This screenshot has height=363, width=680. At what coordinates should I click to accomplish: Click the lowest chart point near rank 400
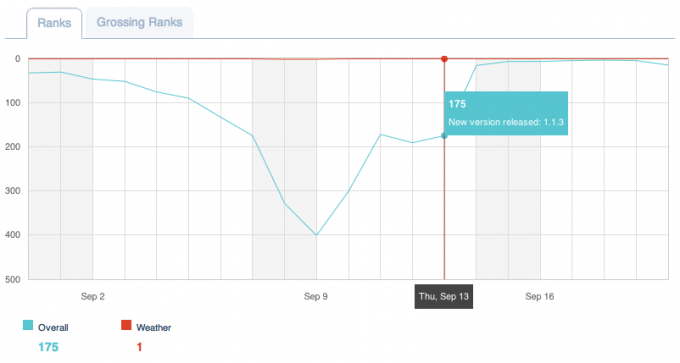[x=316, y=235]
